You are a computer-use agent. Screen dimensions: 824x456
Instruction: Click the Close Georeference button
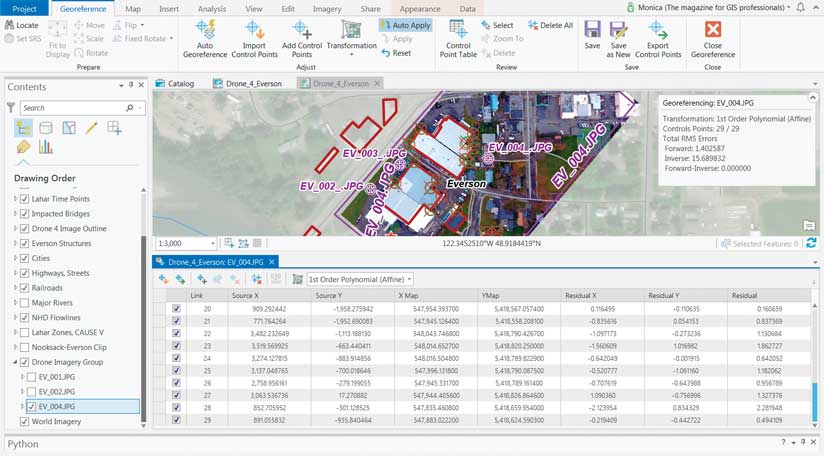pos(713,38)
